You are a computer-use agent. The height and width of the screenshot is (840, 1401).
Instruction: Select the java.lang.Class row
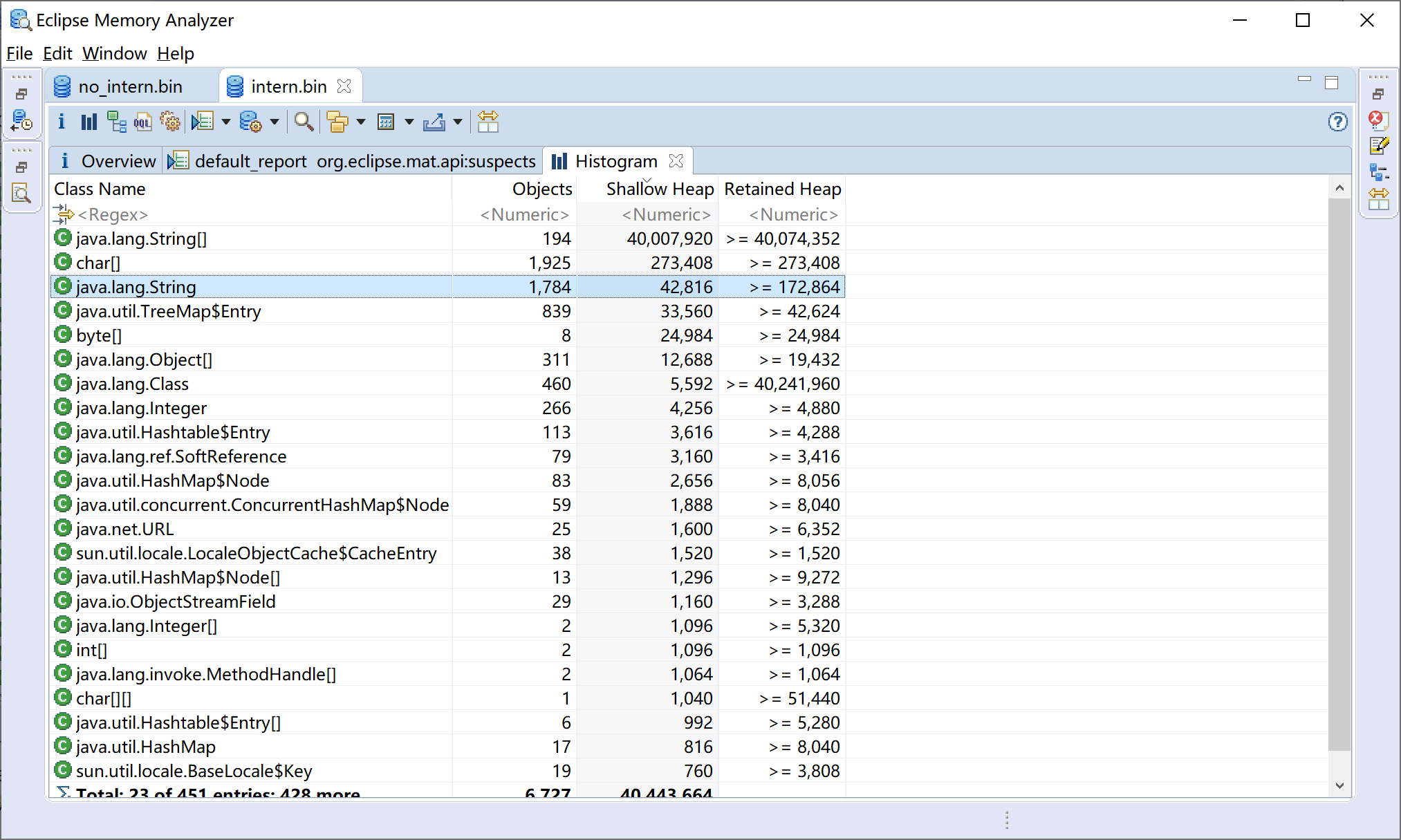(448, 384)
